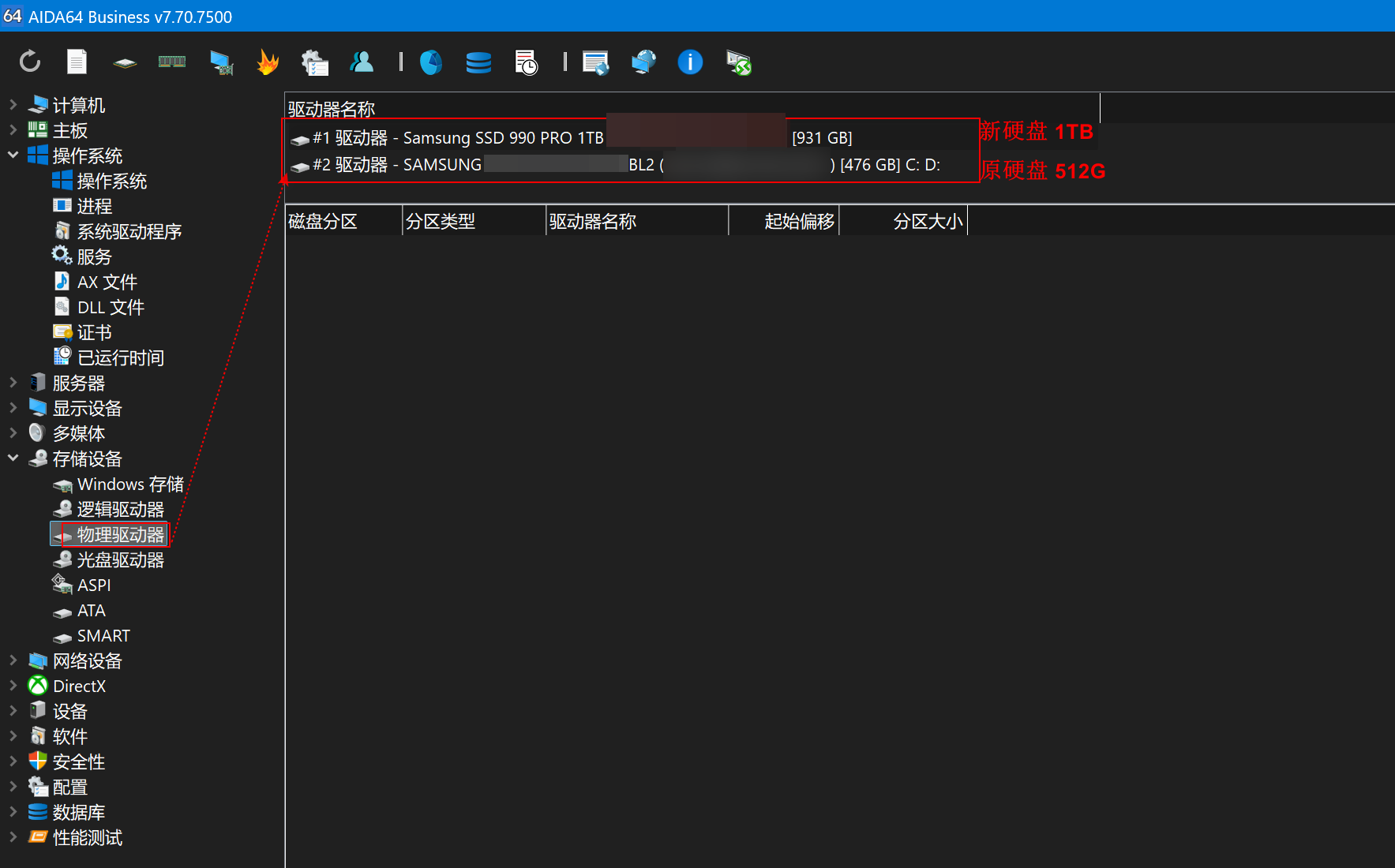Expand the 多媒体 tree node
1395x868 pixels.
[x=13, y=432]
